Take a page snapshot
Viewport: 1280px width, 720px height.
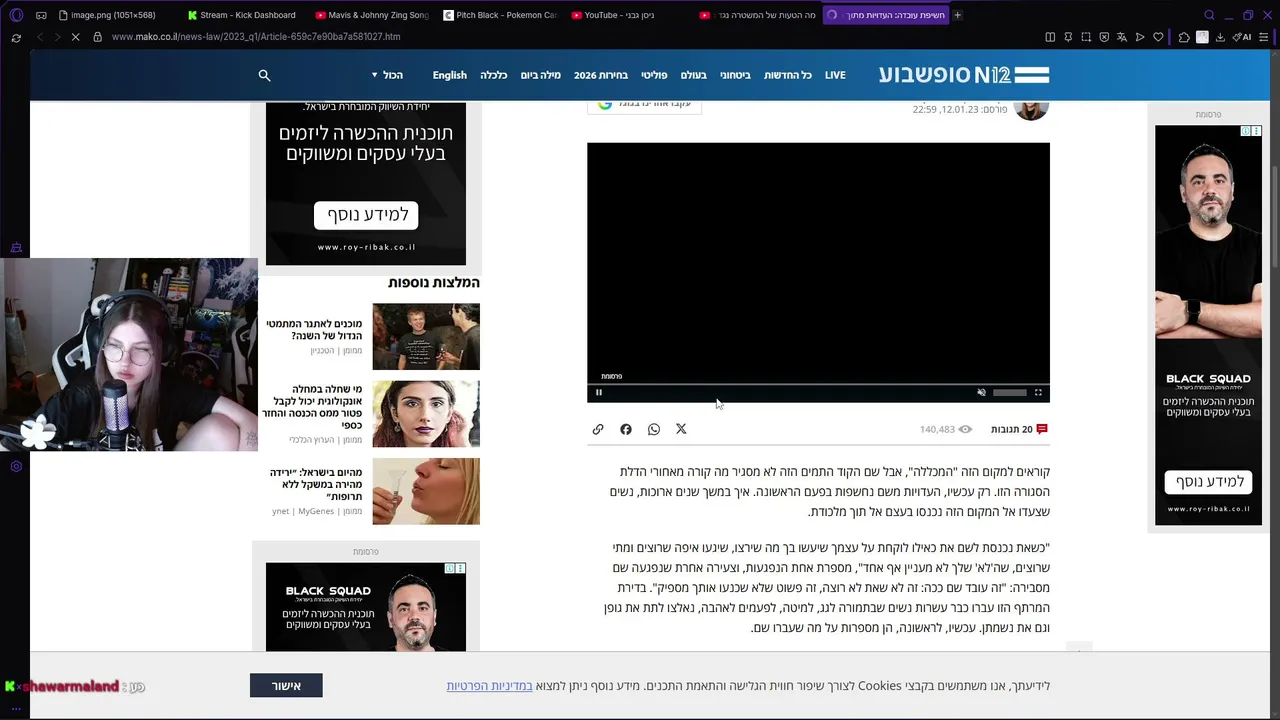pos(1086,37)
